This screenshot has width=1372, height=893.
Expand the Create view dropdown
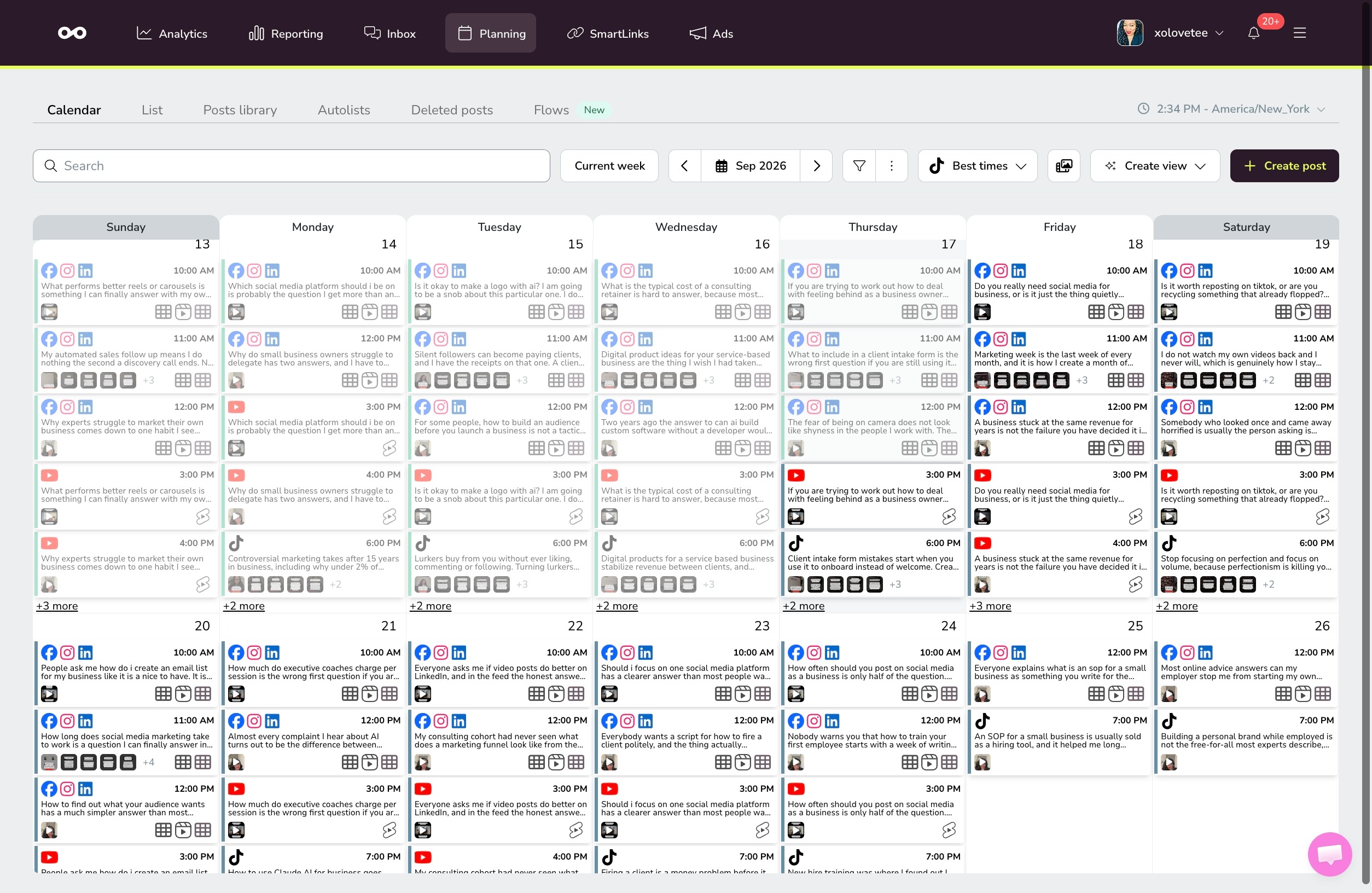(x=1155, y=166)
